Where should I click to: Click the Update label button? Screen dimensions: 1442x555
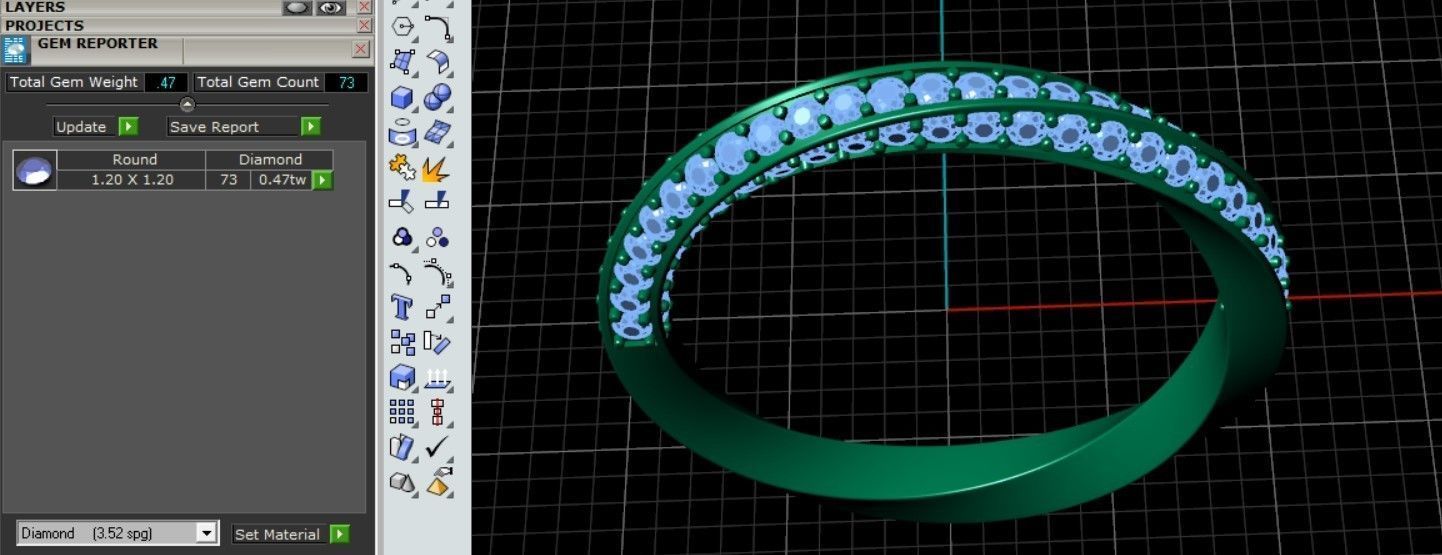pyautogui.click(x=81, y=127)
